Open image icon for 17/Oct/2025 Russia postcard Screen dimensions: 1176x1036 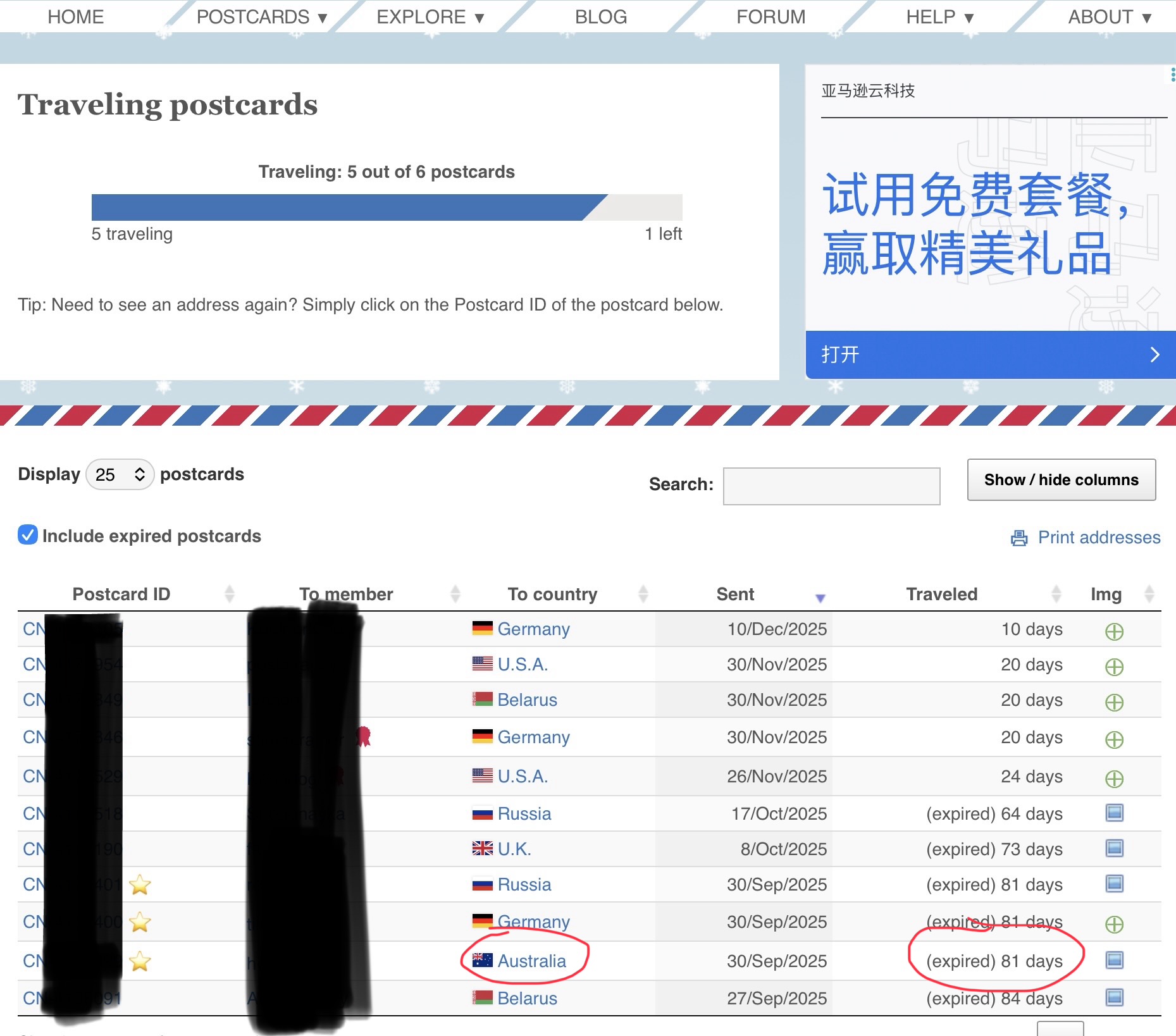1114,813
